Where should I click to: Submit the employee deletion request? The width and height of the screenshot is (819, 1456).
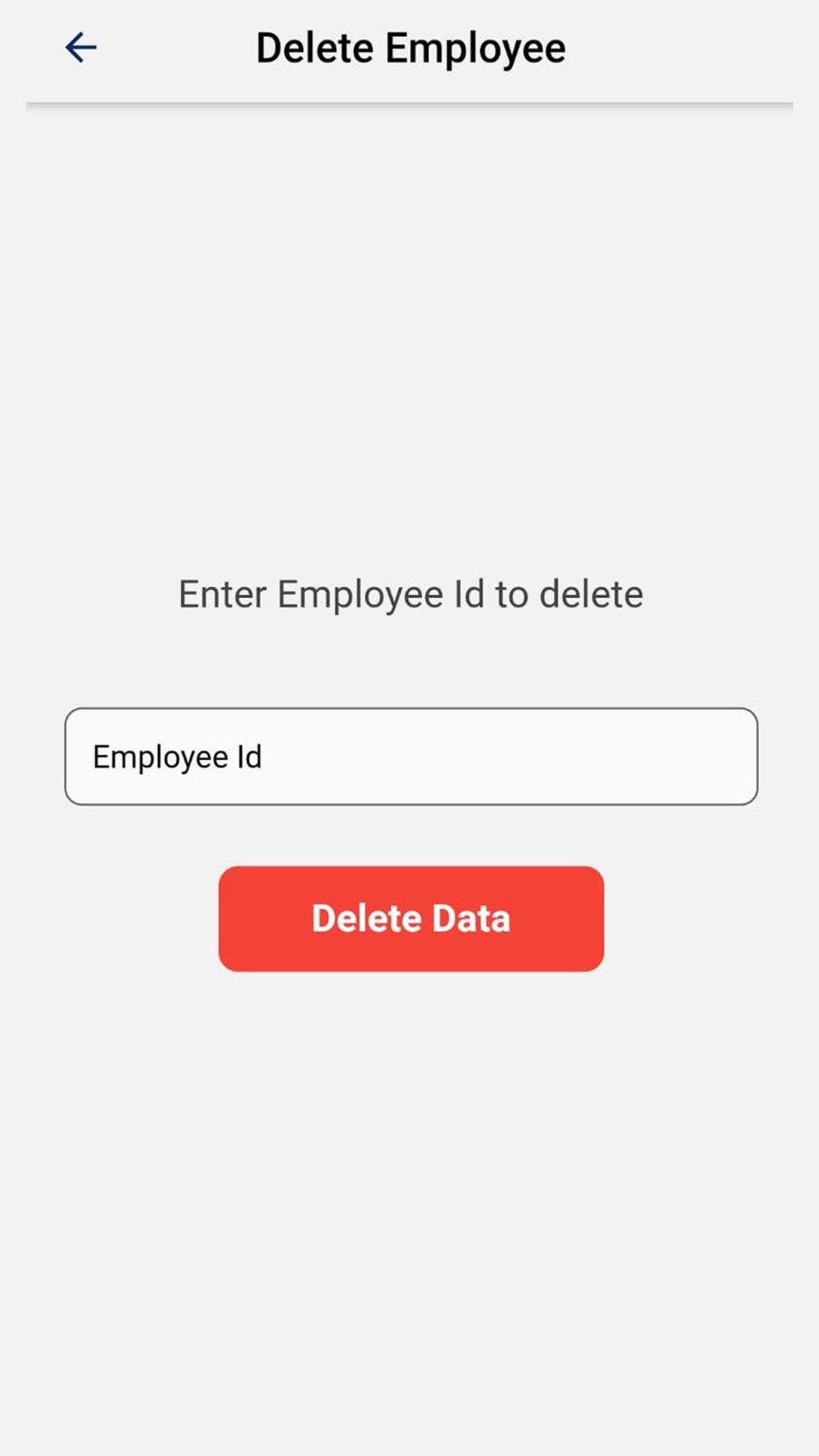tap(411, 919)
